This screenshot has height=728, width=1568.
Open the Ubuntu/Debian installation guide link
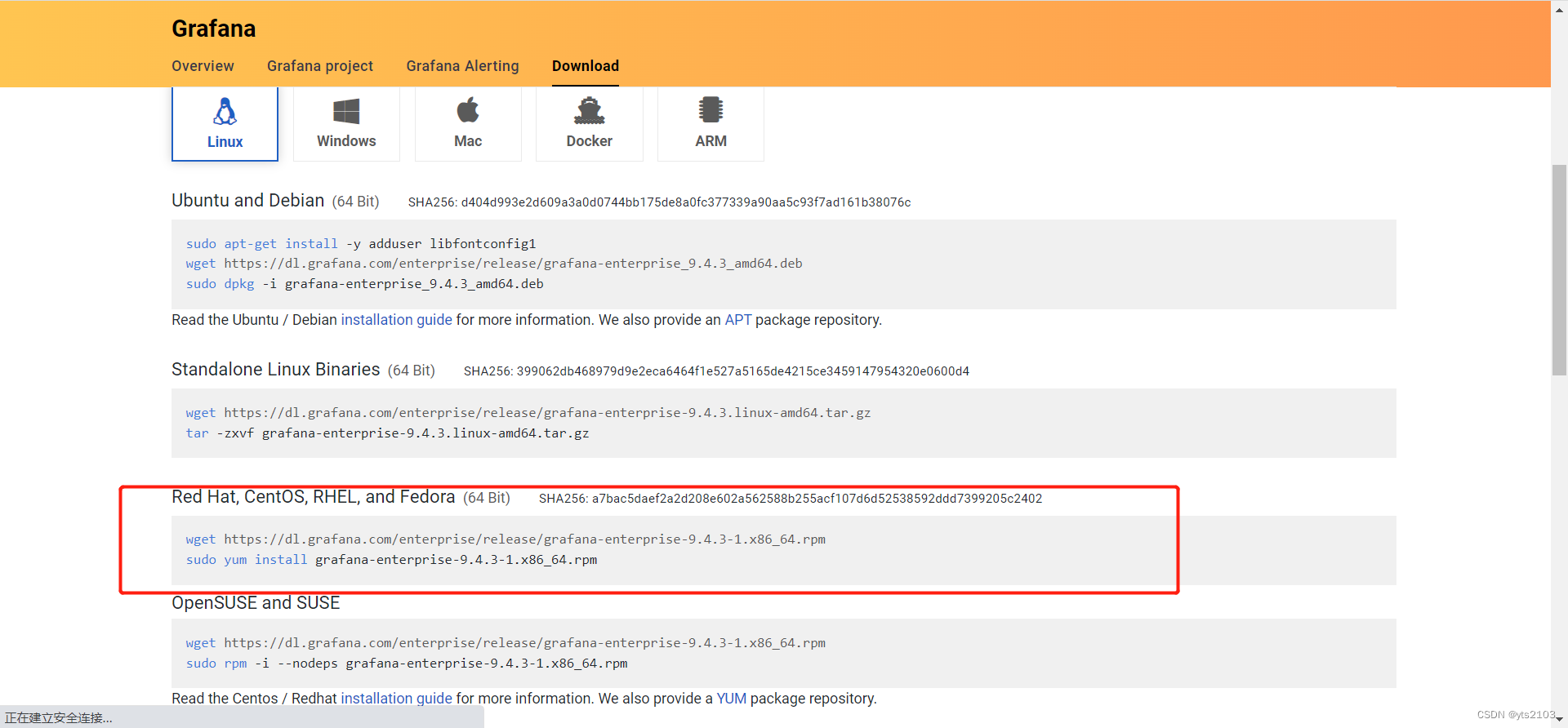coord(396,320)
